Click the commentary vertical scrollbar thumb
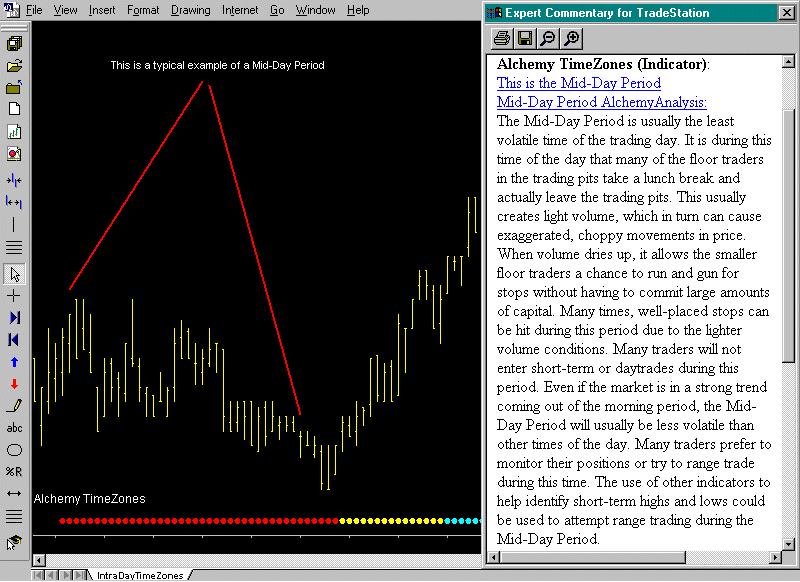Viewport: 800px width, 582px height. pos(788,236)
